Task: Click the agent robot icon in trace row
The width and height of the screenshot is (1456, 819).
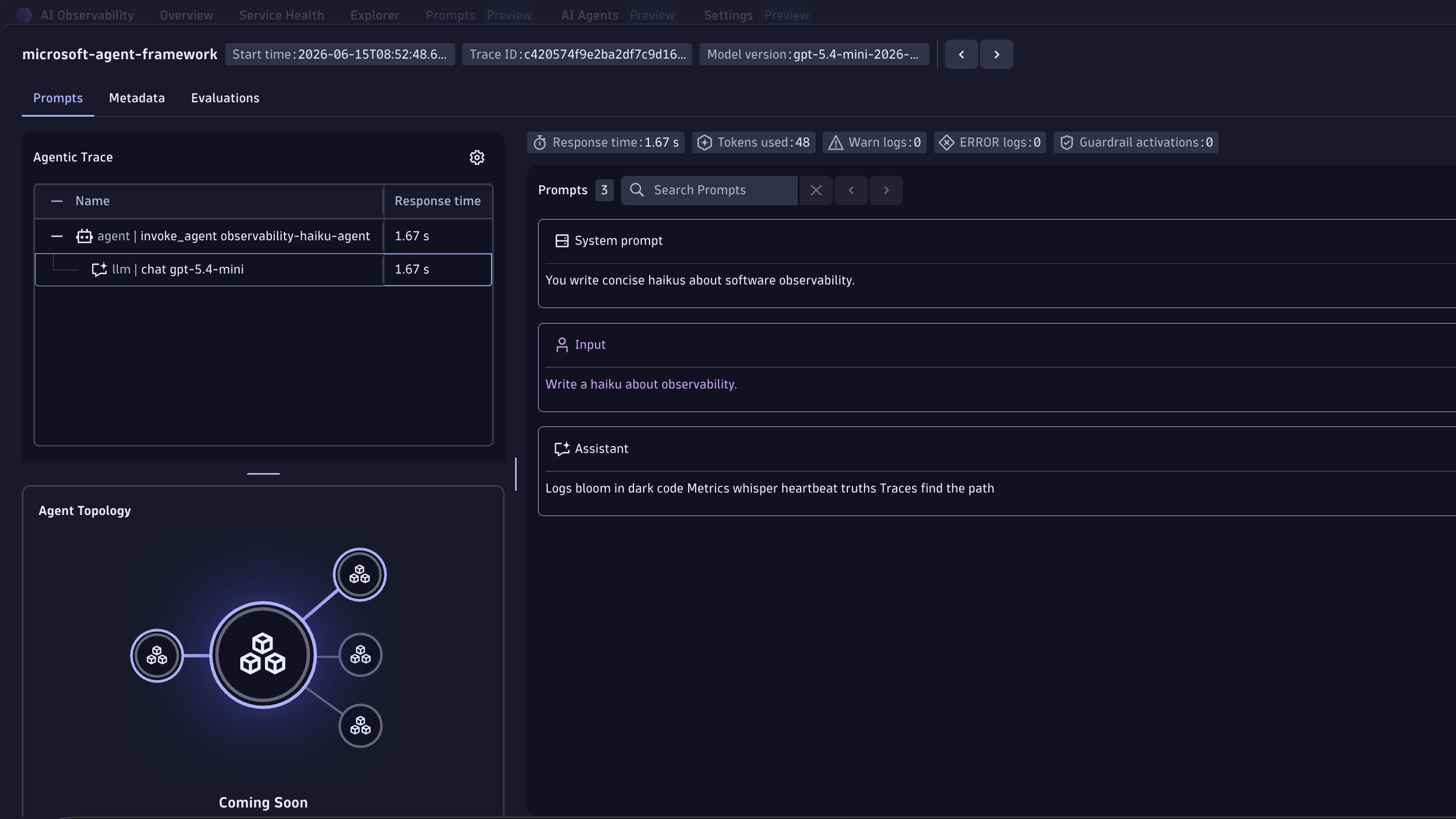Action: [x=84, y=236]
